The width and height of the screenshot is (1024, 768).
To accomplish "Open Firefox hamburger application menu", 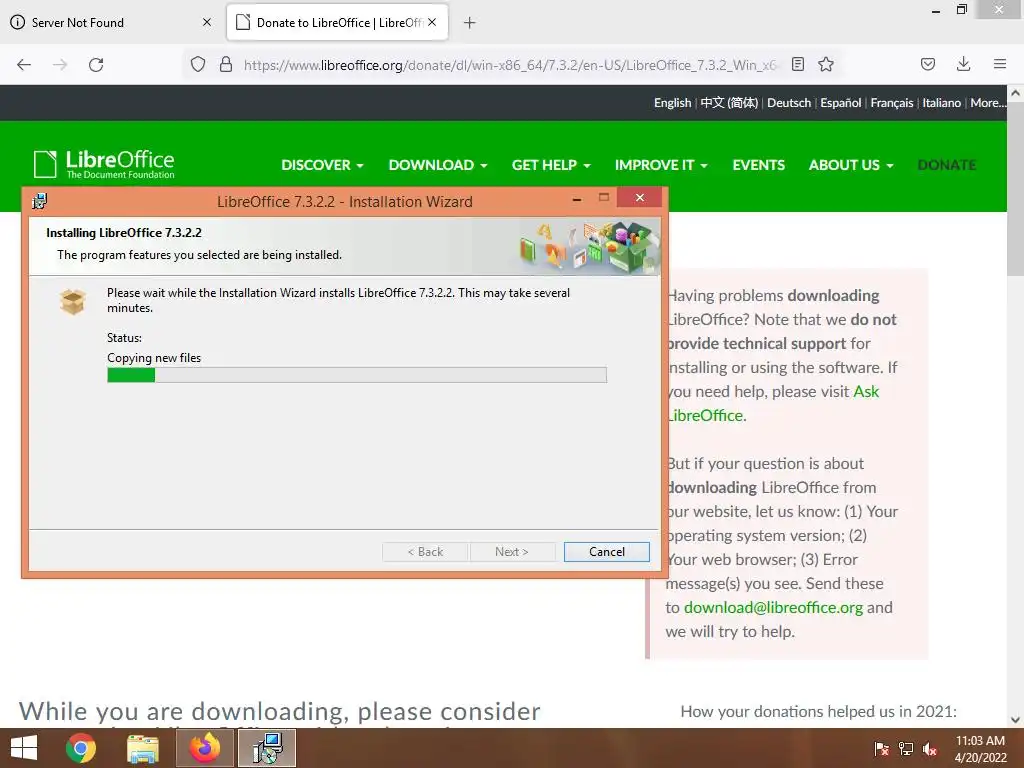I will pos(999,64).
